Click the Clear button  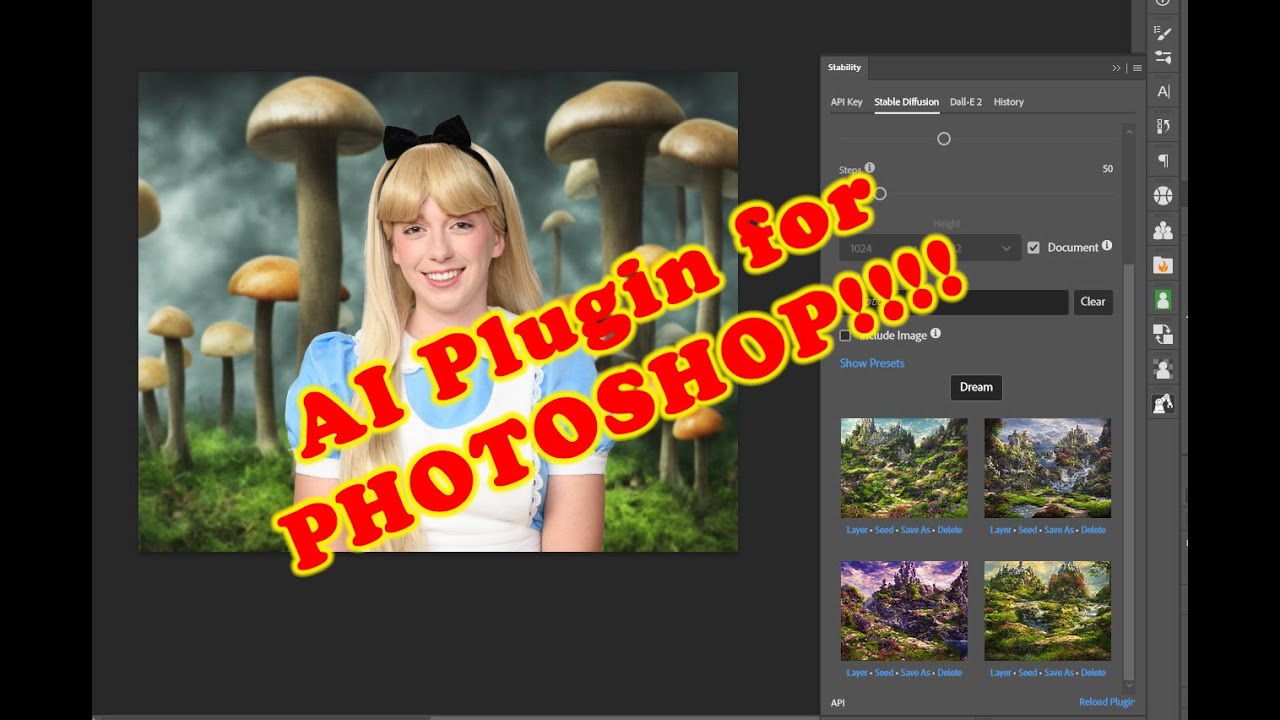pyautogui.click(x=1093, y=302)
